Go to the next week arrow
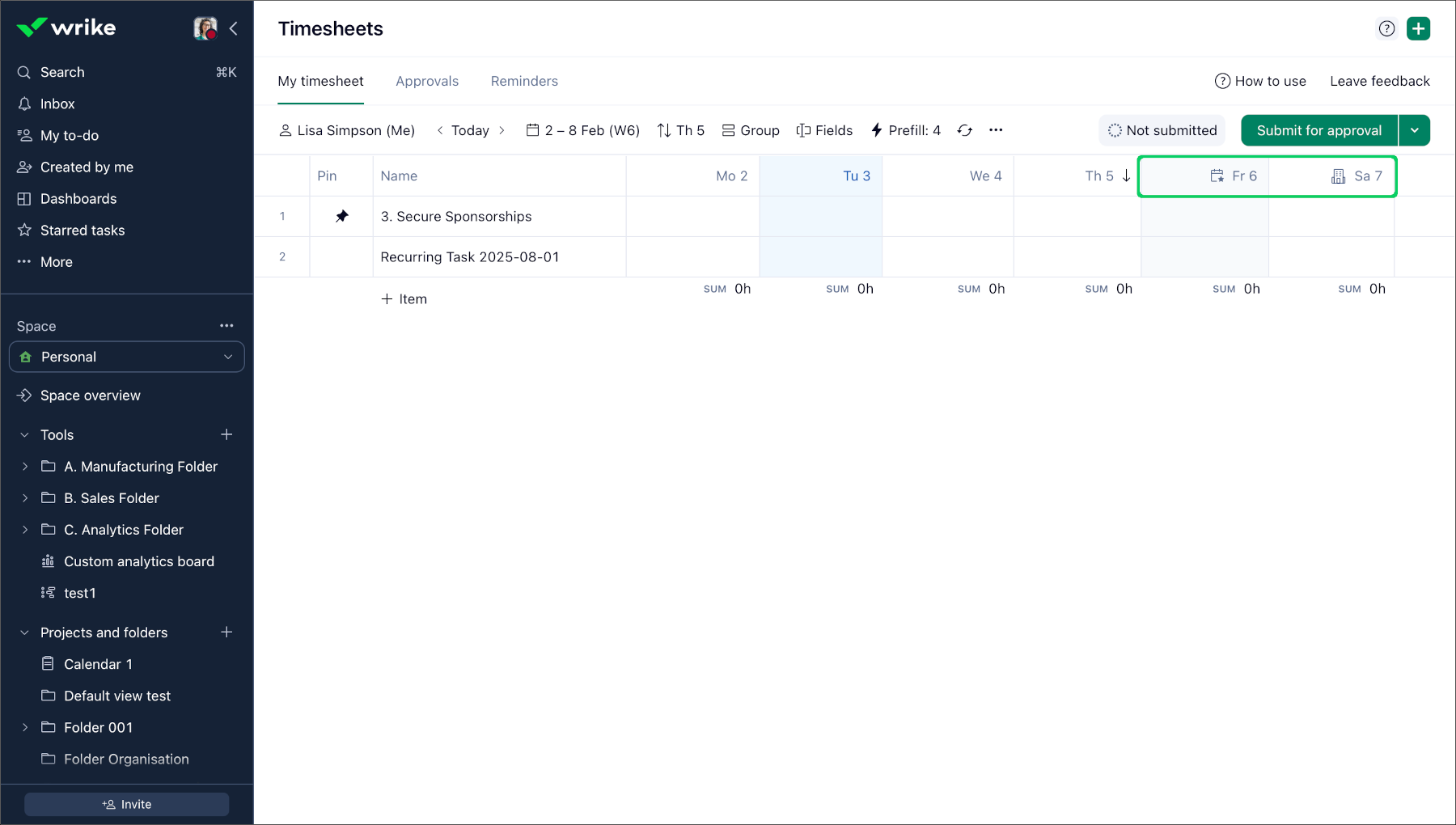The image size is (1456, 825). pos(502,130)
